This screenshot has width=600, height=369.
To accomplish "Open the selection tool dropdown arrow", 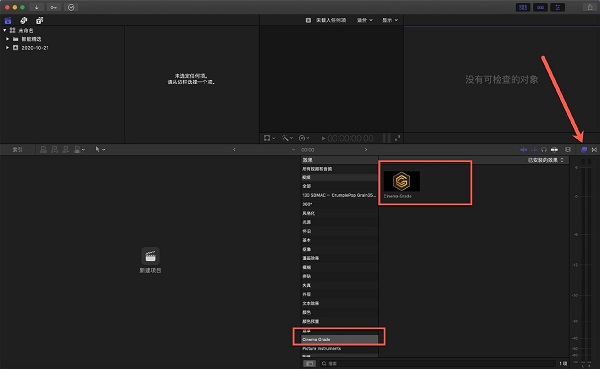I will [104, 150].
